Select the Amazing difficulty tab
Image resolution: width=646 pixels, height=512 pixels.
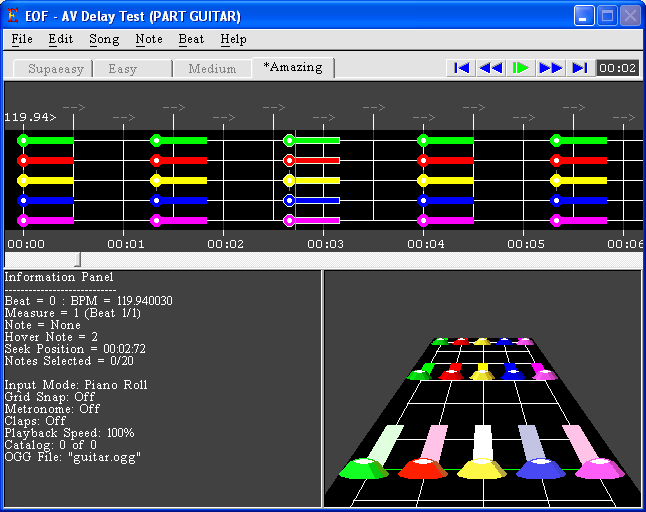(x=293, y=67)
